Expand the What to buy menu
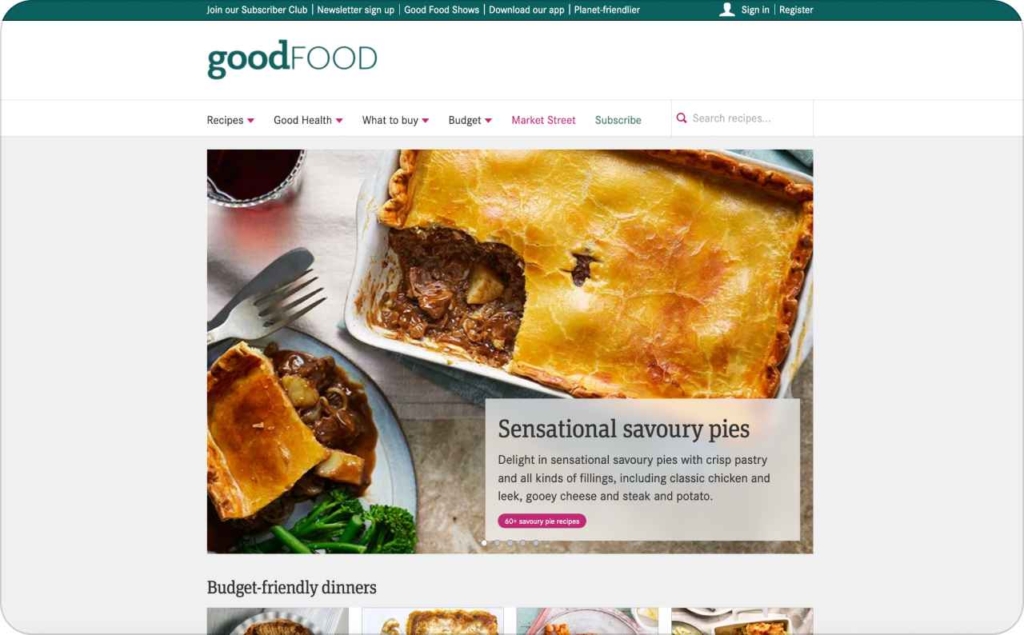Viewport: 1024px width, 635px height. 395,120
